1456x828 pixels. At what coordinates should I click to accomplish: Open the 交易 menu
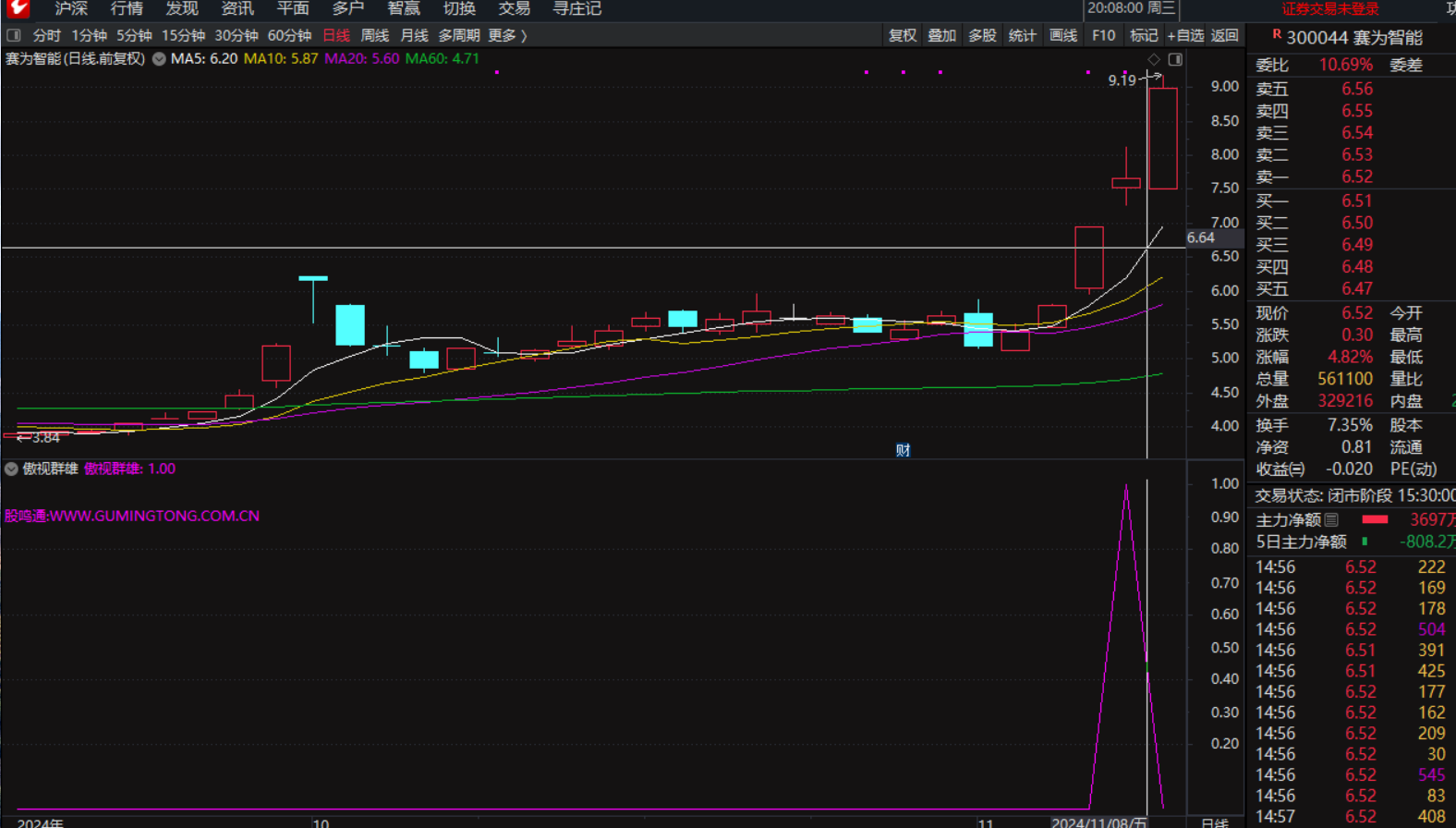point(514,8)
